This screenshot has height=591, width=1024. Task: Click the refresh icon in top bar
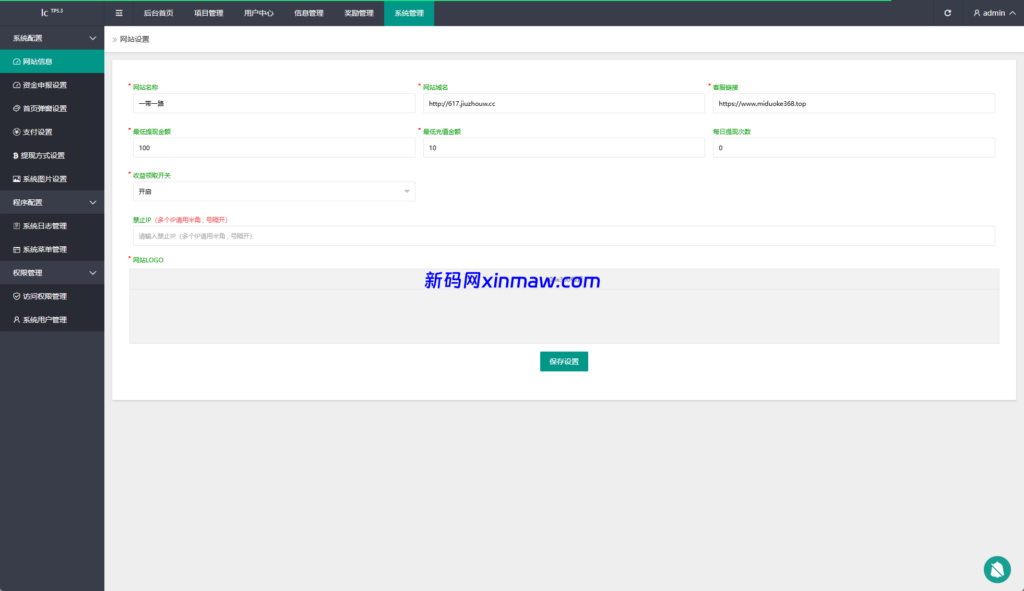coord(947,13)
